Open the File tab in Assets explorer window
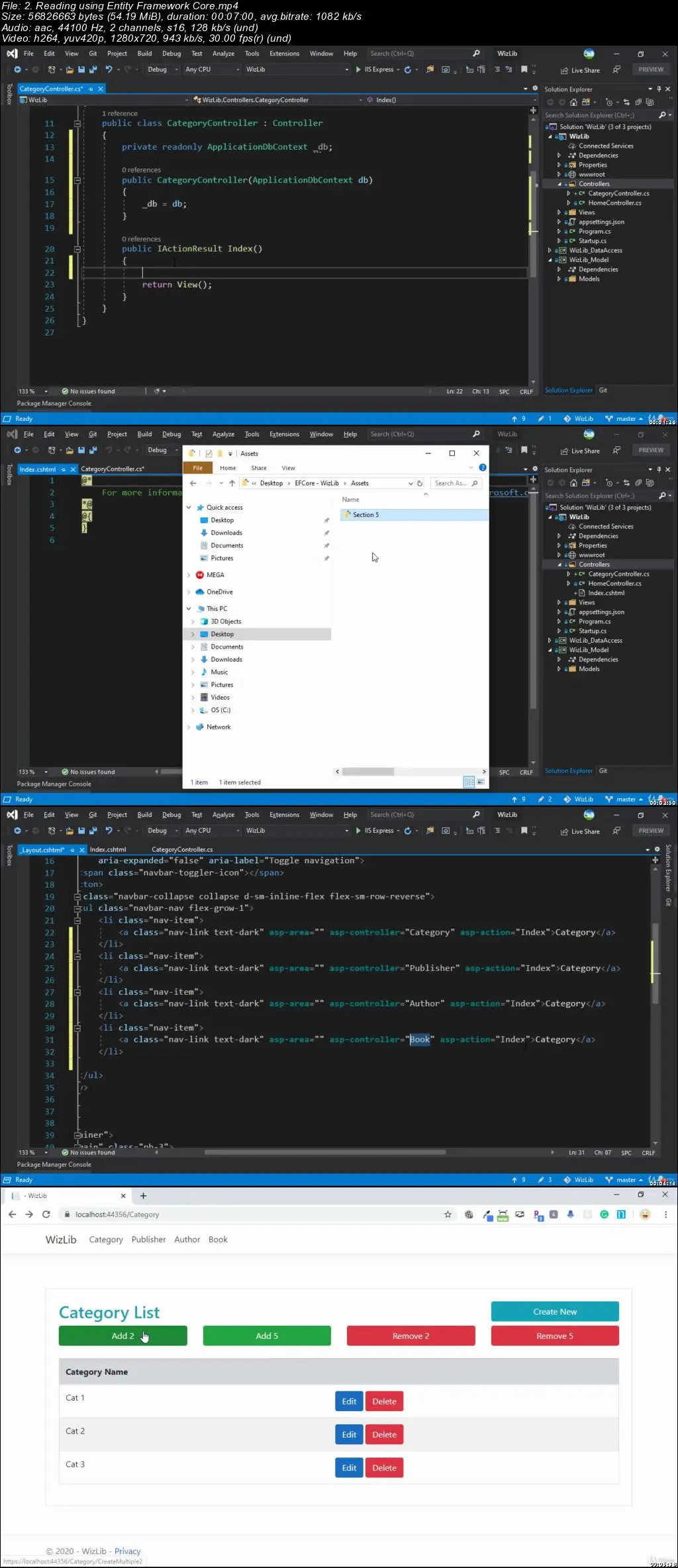The image size is (678, 1568). pos(197,468)
